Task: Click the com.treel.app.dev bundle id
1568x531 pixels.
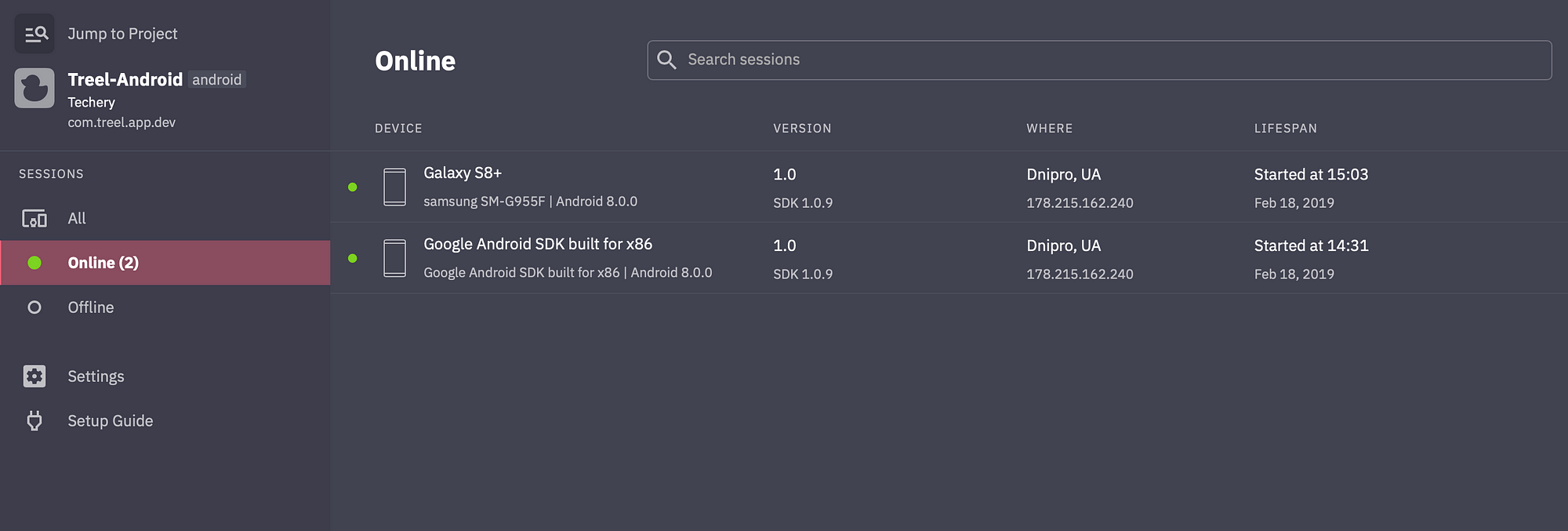Action: click(122, 122)
